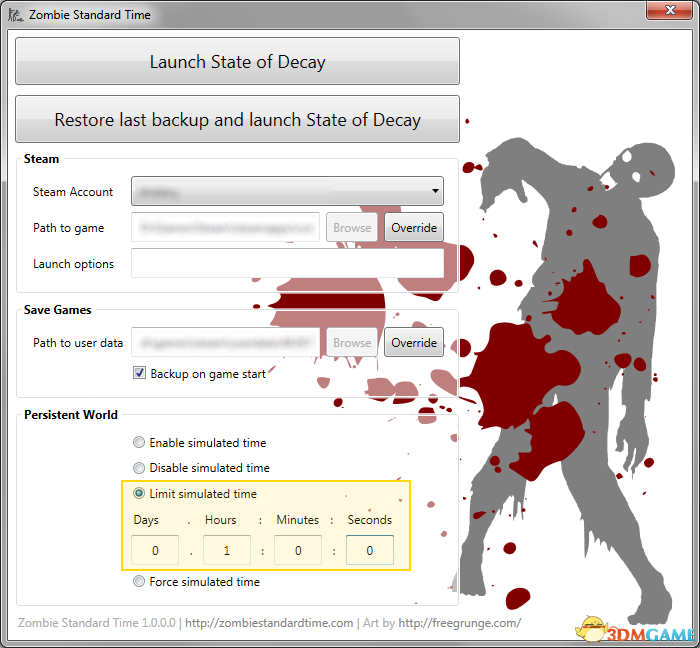
Task: Click the Path to user data field
Action: pos(225,342)
